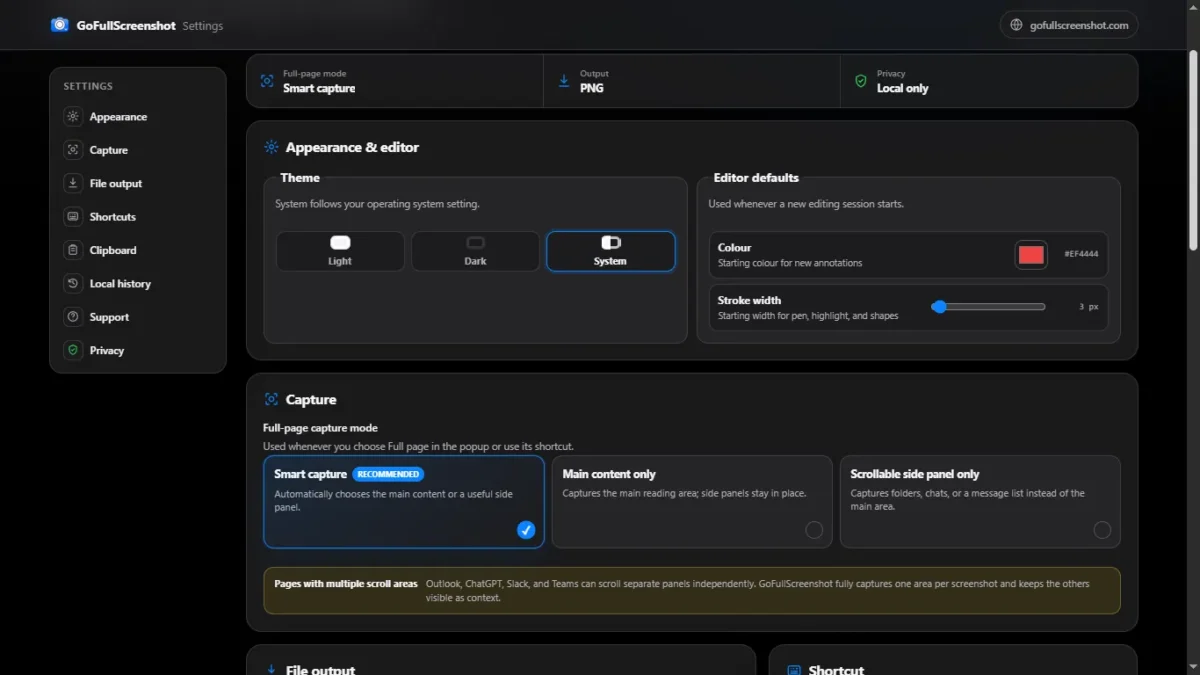Jump to Shortcuts in the sidebar

[138, 216]
